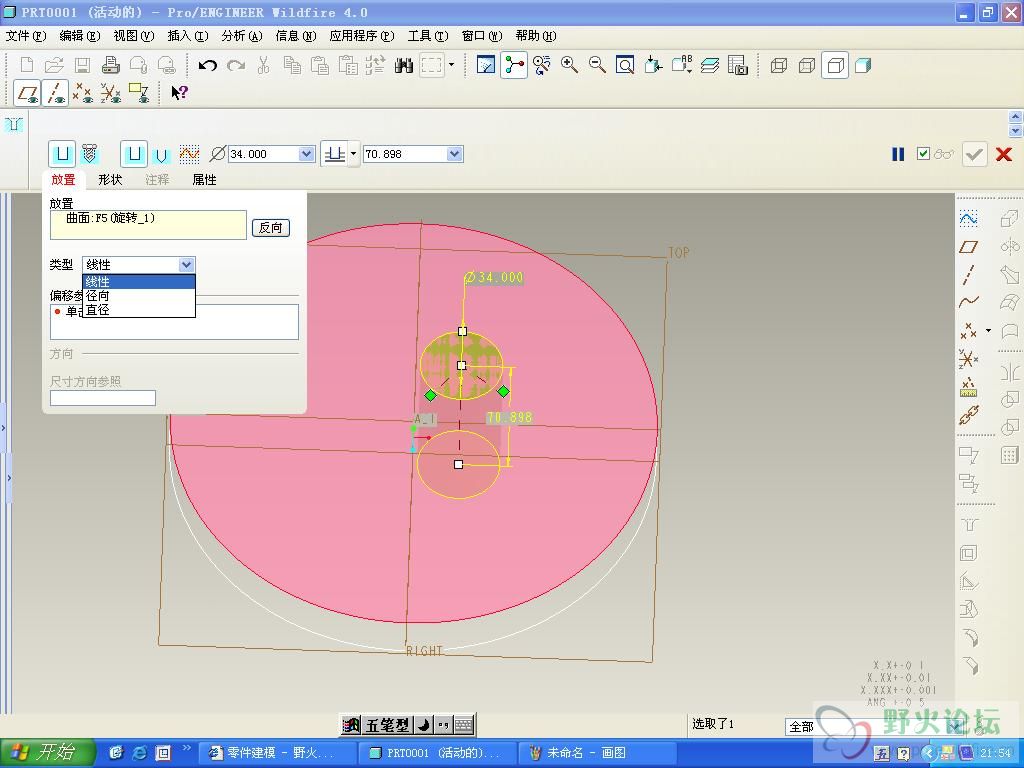This screenshot has height=768, width=1024.
Task: Expand the datum point flyout arrow
Action: point(988,330)
